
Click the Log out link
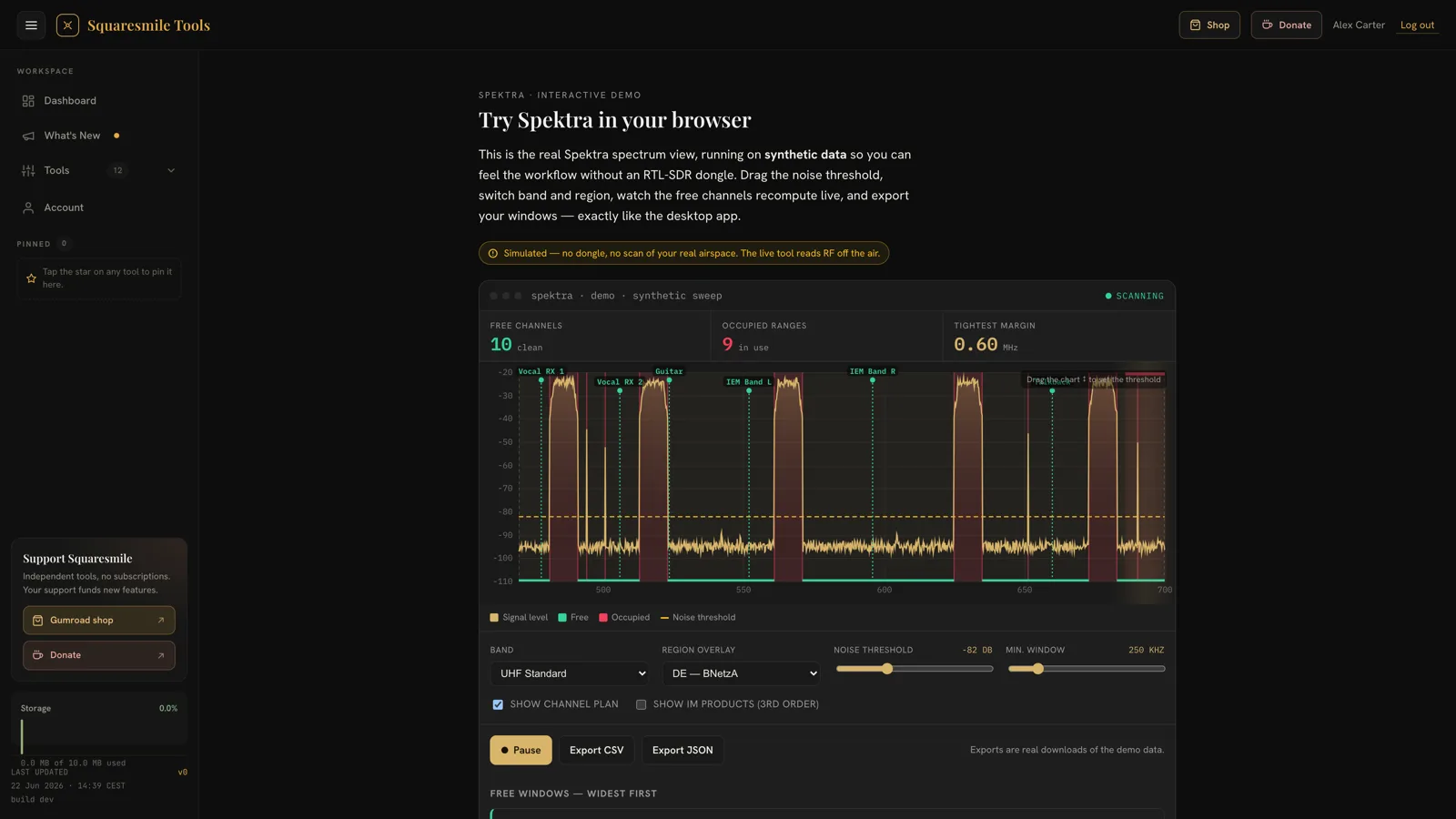(x=1417, y=25)
